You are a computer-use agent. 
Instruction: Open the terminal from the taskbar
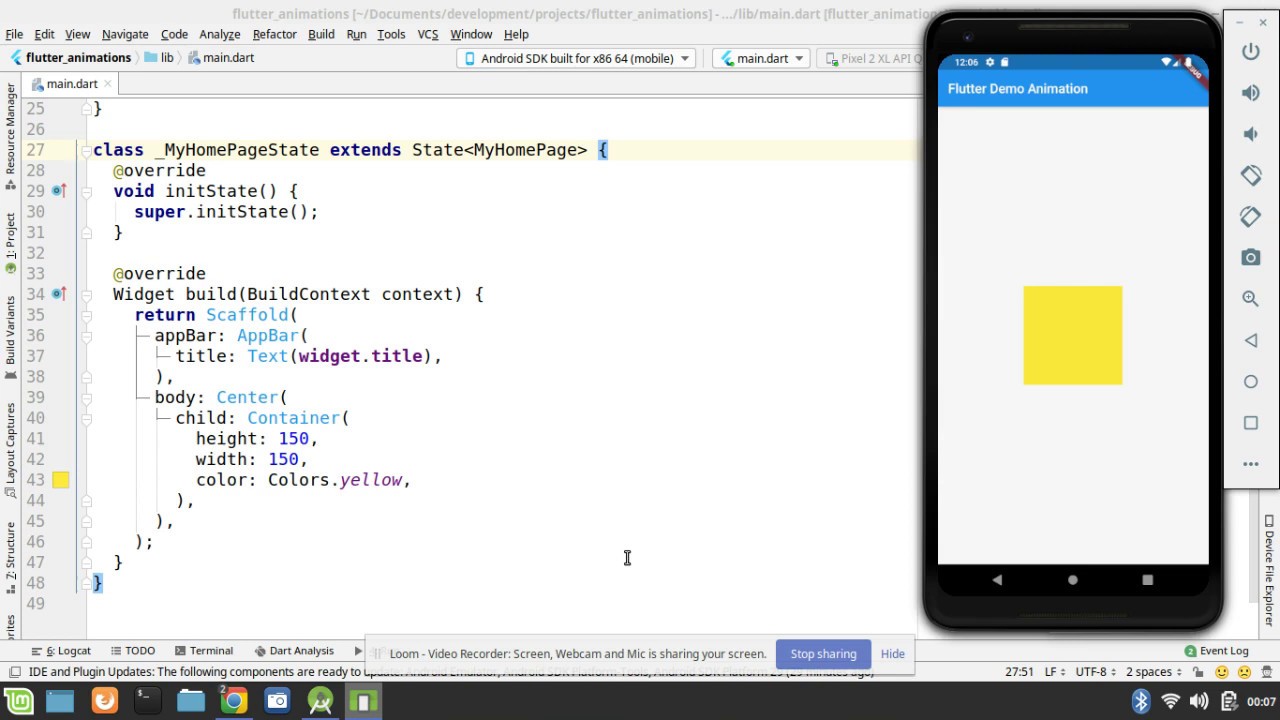click(x=146, y=701)
